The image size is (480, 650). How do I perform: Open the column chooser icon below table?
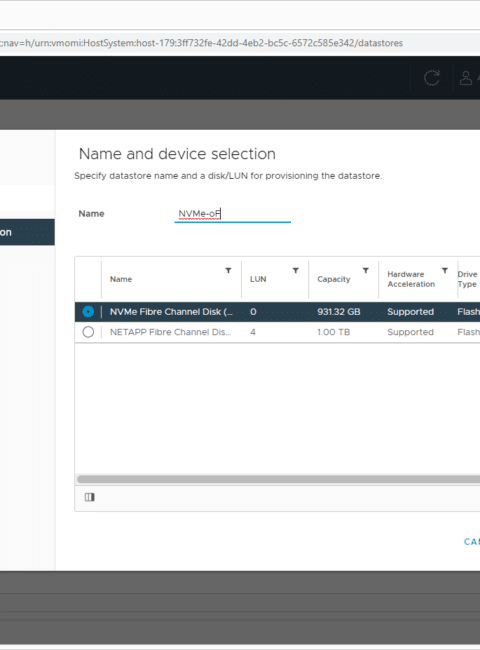tap(90, 497)
